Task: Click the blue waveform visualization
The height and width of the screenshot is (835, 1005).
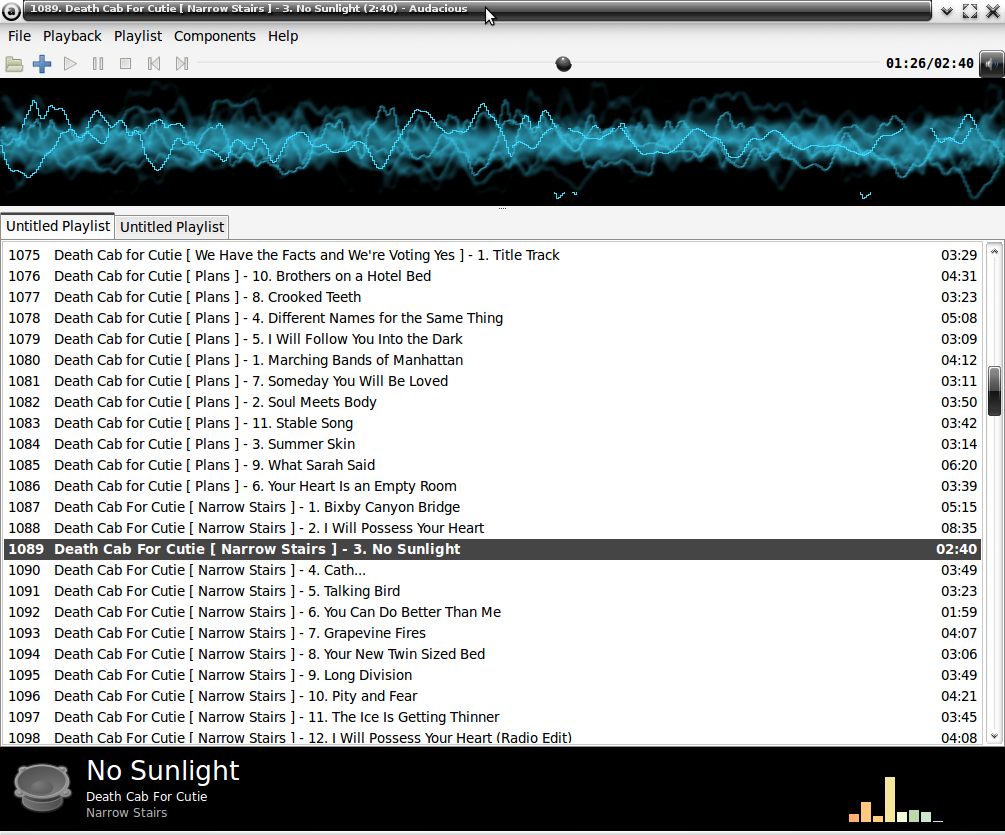Action: 502,142
